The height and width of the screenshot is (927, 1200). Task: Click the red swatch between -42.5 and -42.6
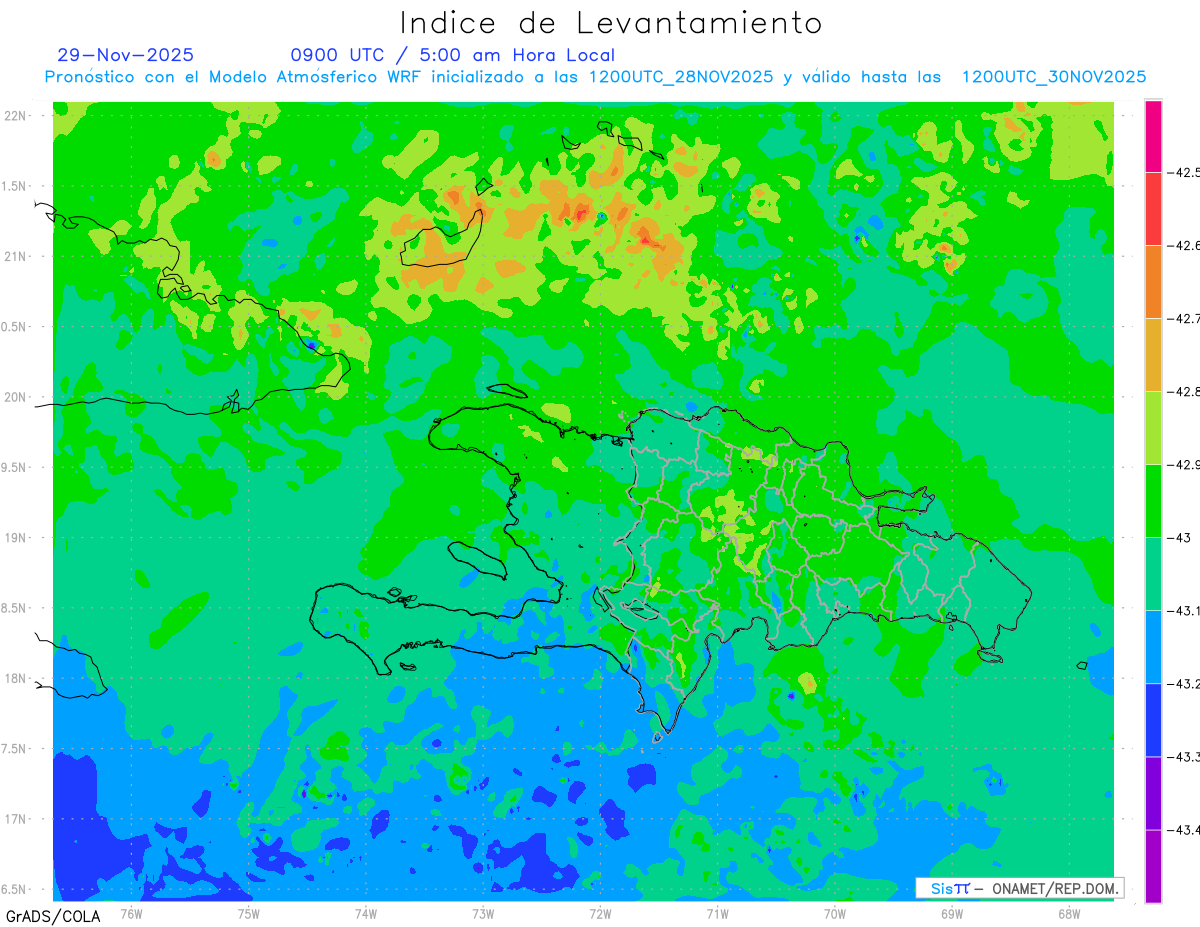pos(1153,209)
